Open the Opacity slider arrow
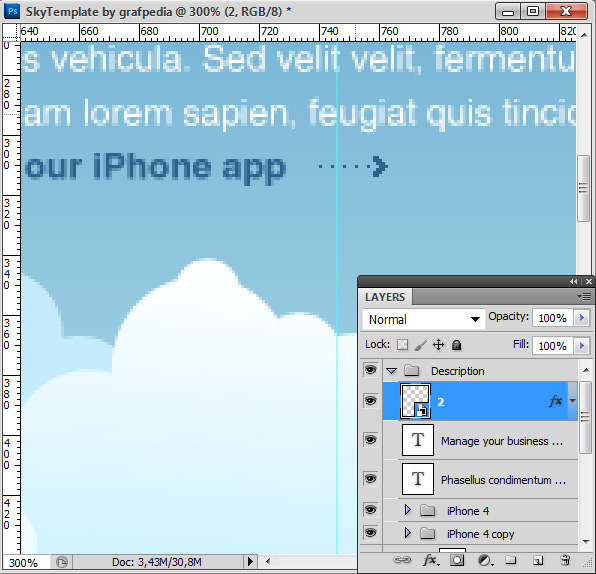Viewport: 596px width, 574px height. click(582, 317)
